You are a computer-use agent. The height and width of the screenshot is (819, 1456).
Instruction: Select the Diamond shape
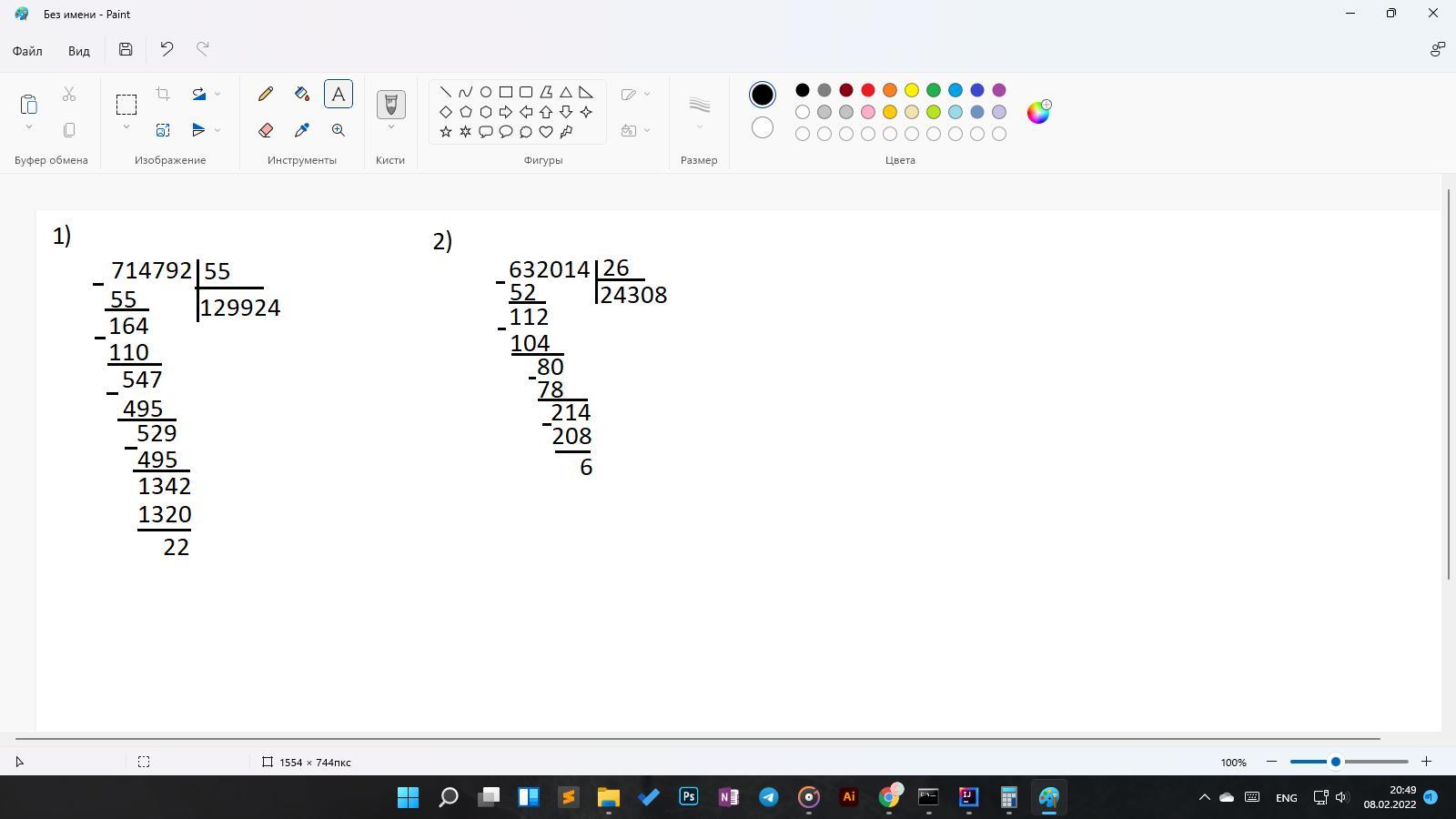(x=446, y=112)
